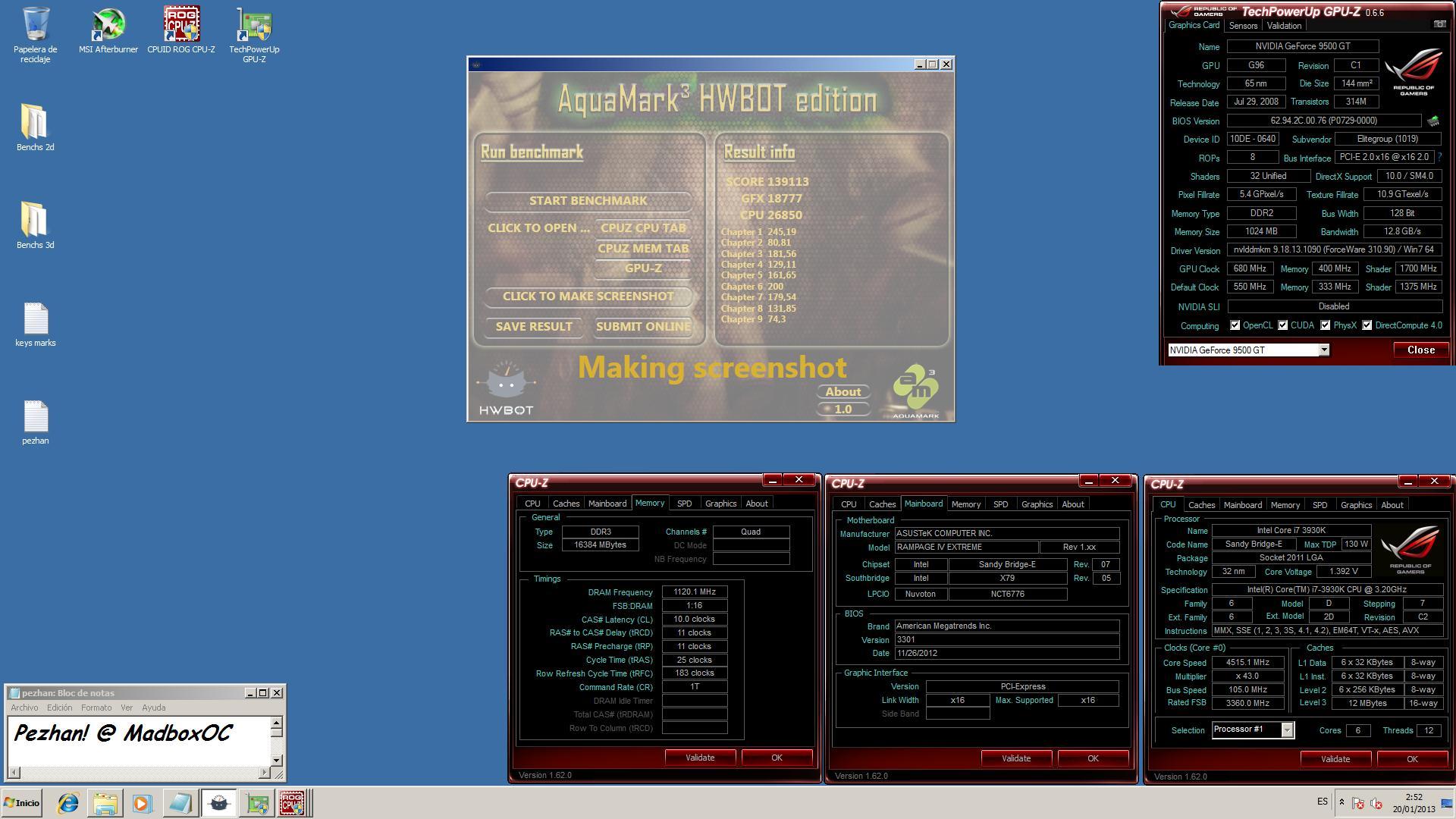
Task: Click START BENCHMARK button
Action: [588, 201]
